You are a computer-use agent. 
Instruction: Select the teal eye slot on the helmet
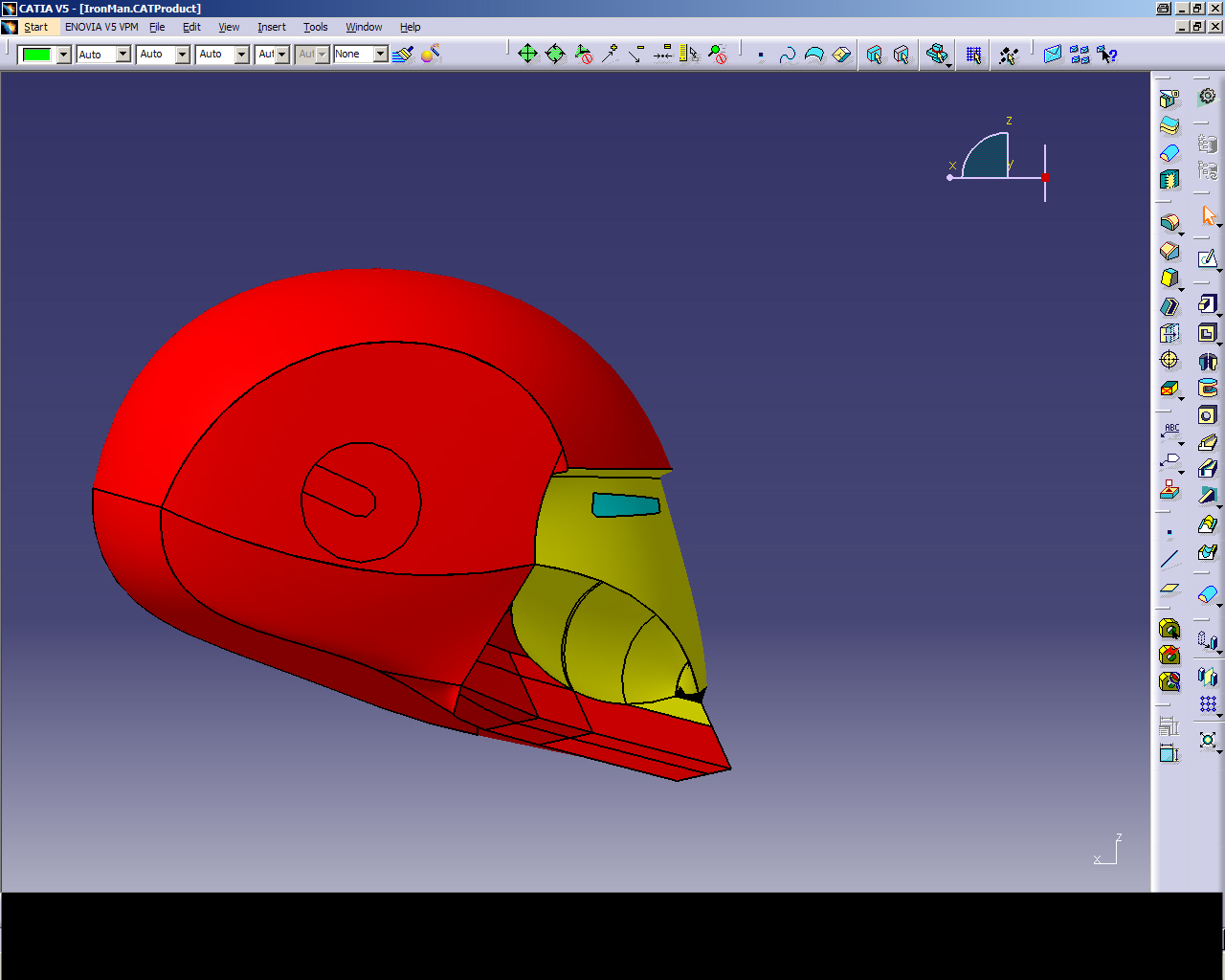tap(626, 504)
